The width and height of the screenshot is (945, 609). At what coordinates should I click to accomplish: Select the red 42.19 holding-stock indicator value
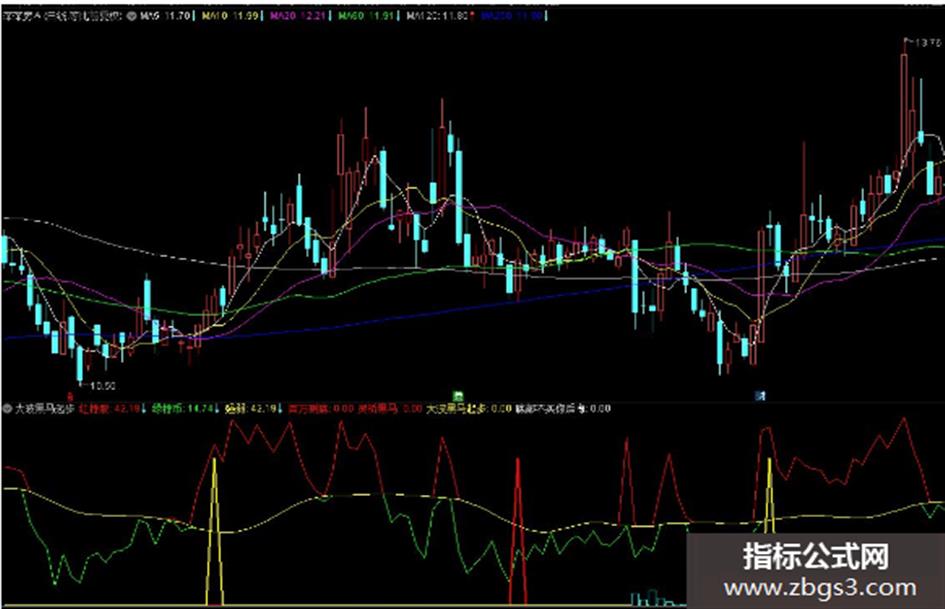click(110, 408)
